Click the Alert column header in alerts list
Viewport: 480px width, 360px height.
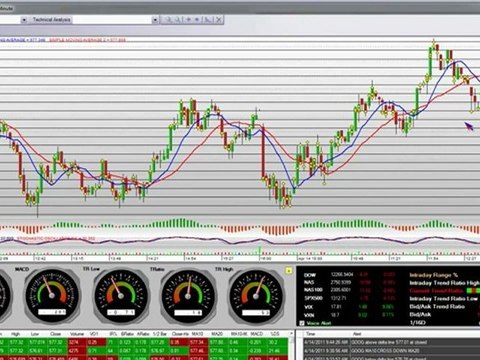tap(357, 334)
